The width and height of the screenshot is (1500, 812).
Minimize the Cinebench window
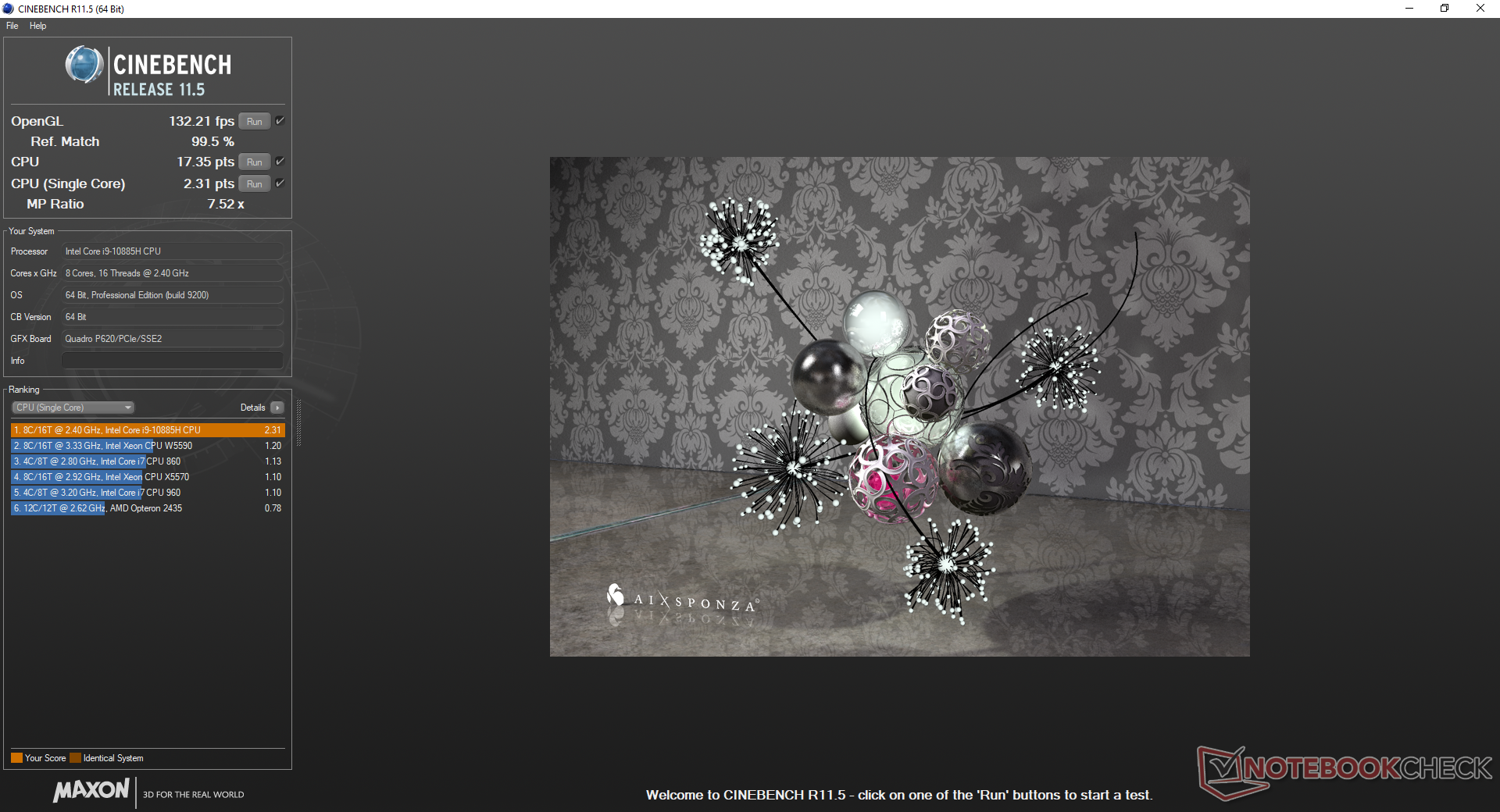1409,9
